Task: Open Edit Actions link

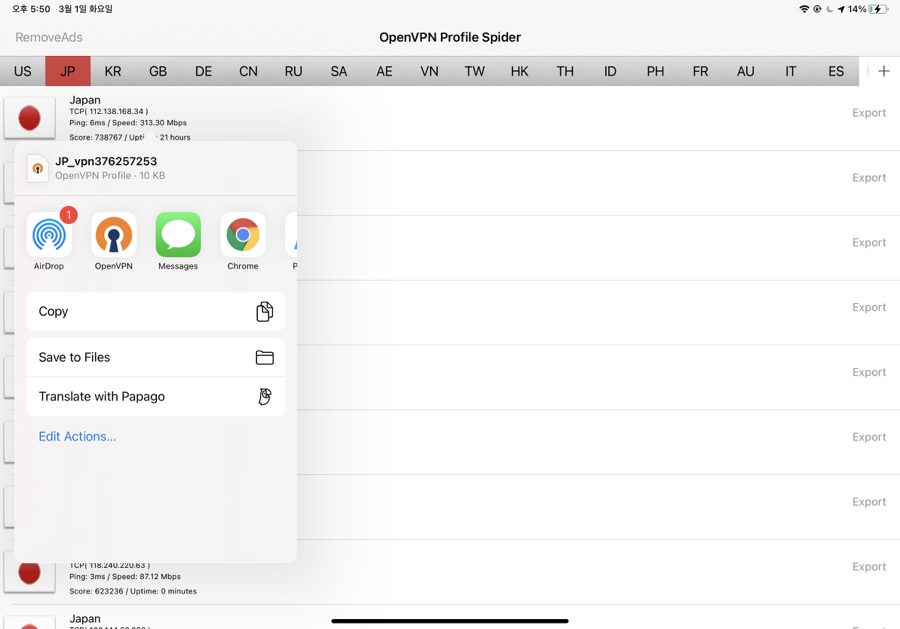Action: pos(77,436)
